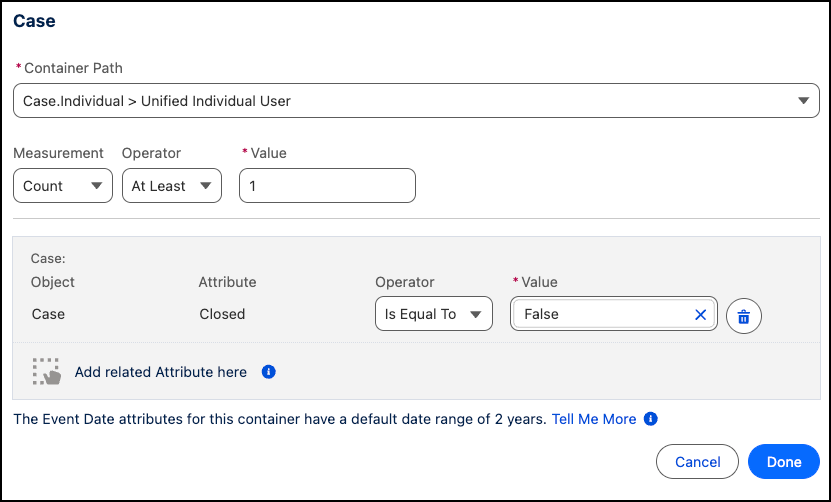Confirm with the Done button

(x=783, y=462)
